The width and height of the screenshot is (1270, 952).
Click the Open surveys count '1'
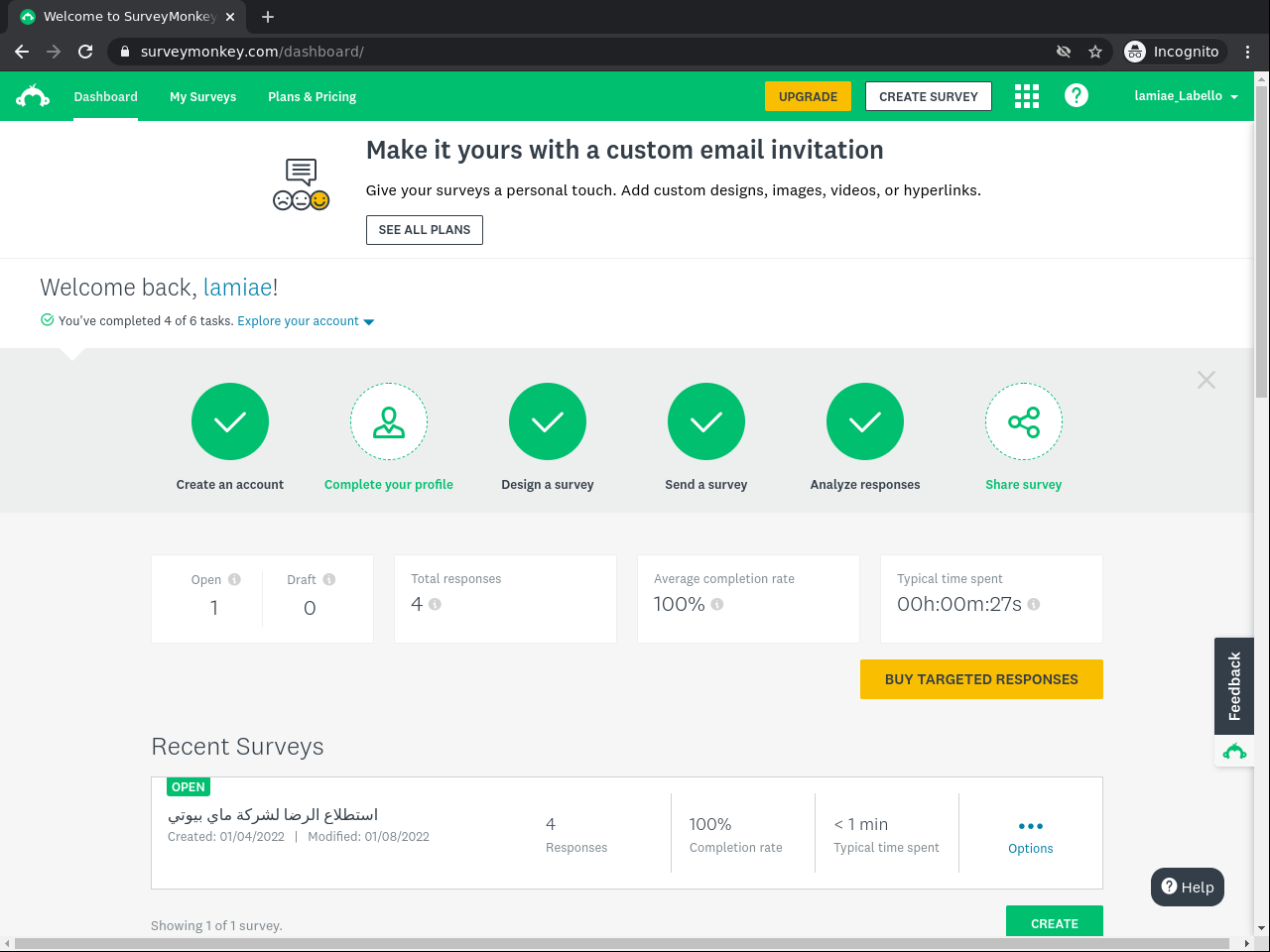(214, 608)
